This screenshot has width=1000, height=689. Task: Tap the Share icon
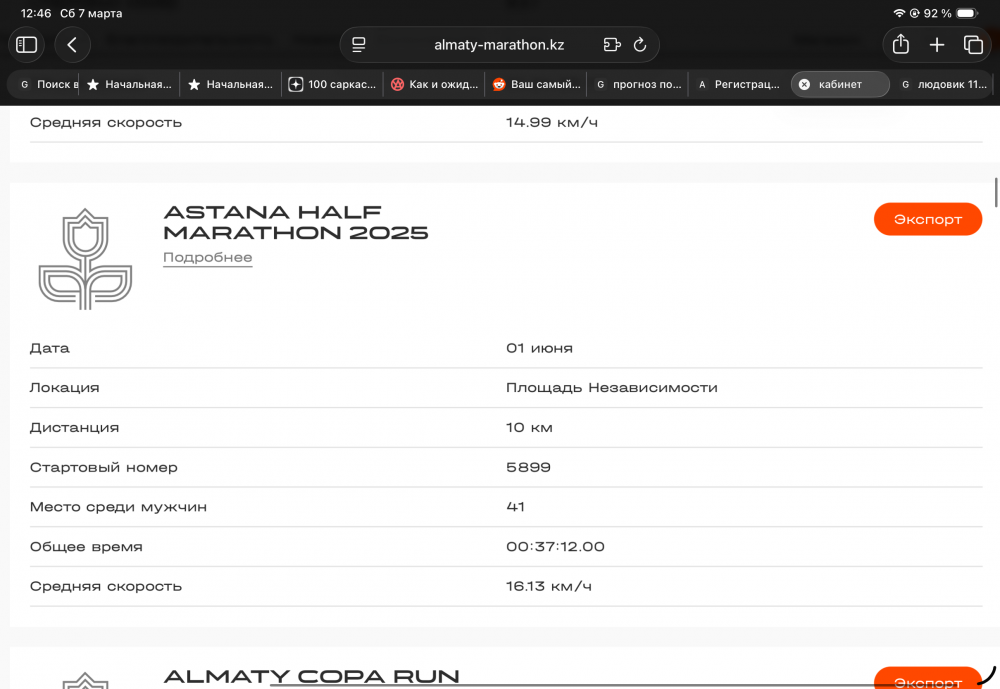900,45
